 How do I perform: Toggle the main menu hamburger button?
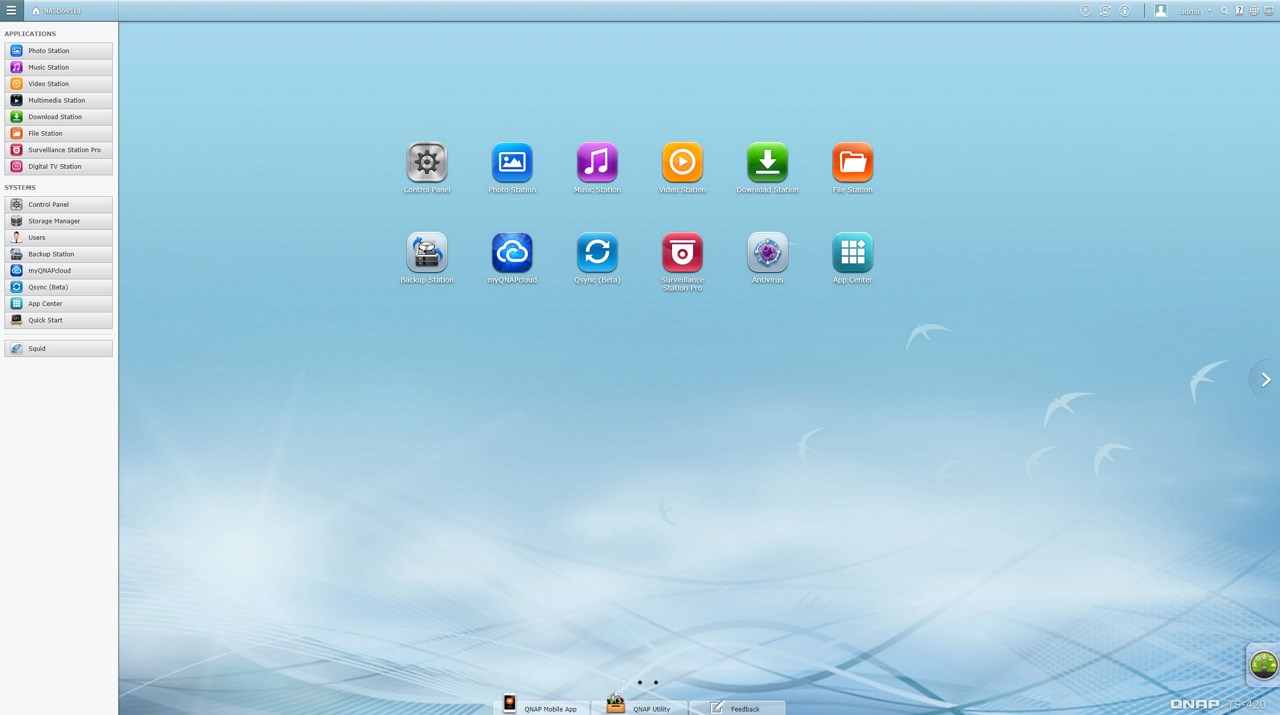(11, 10)
